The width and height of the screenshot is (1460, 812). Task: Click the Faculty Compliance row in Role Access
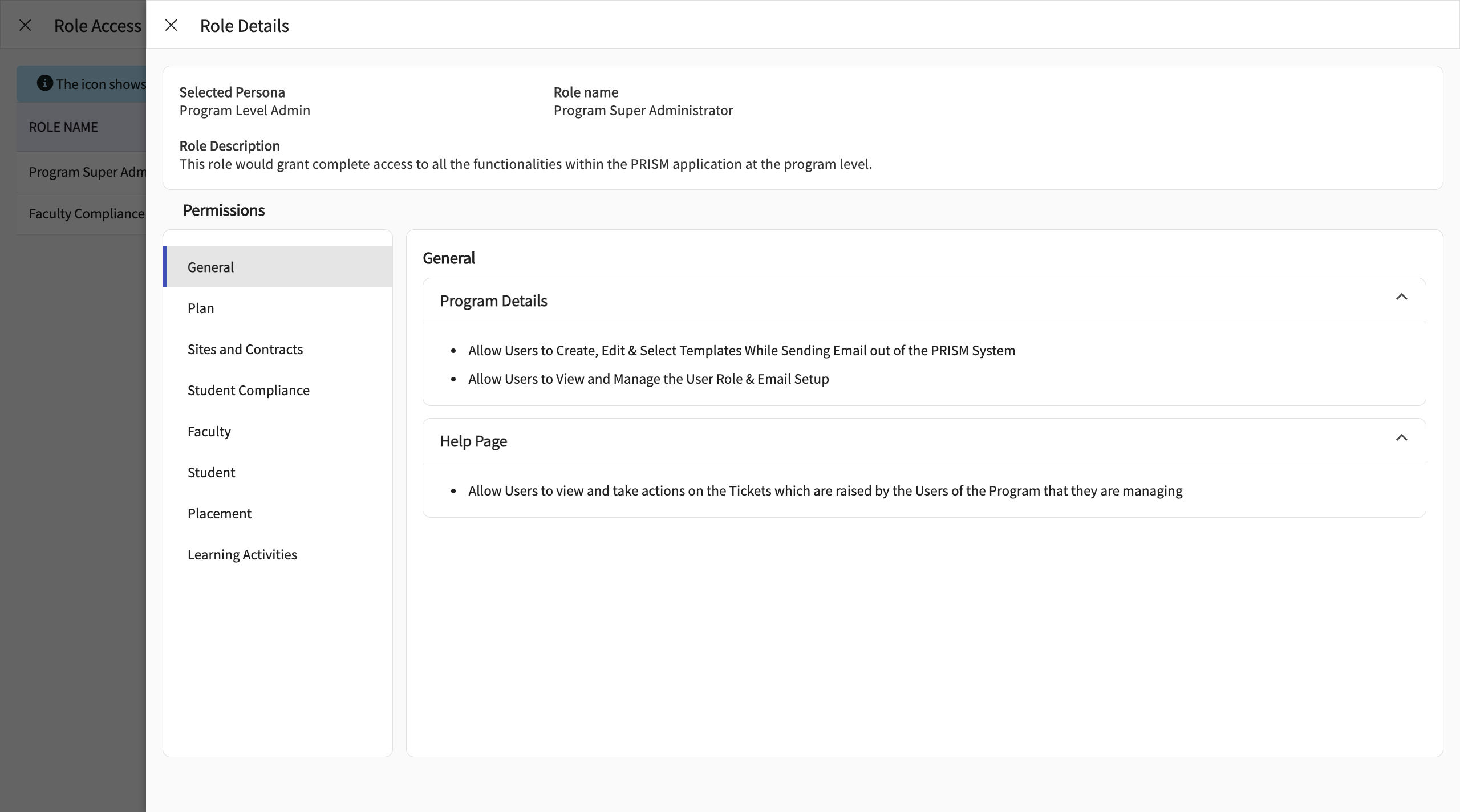pyautogui.click(x=82, y=214)
